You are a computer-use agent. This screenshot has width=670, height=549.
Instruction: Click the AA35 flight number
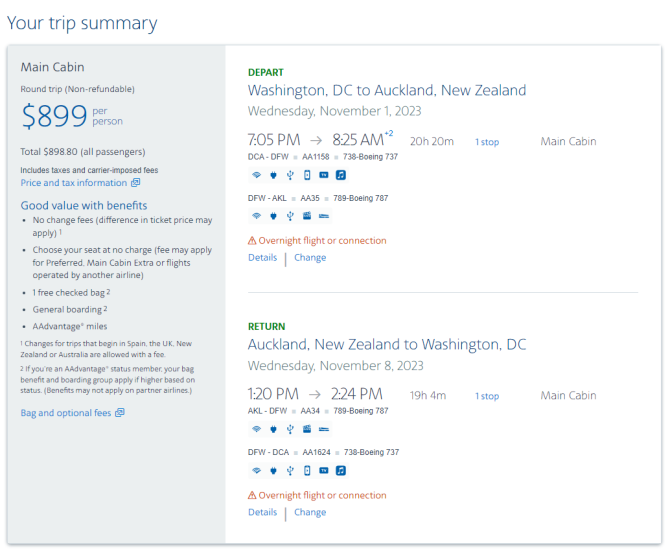[x=310, y=198]
